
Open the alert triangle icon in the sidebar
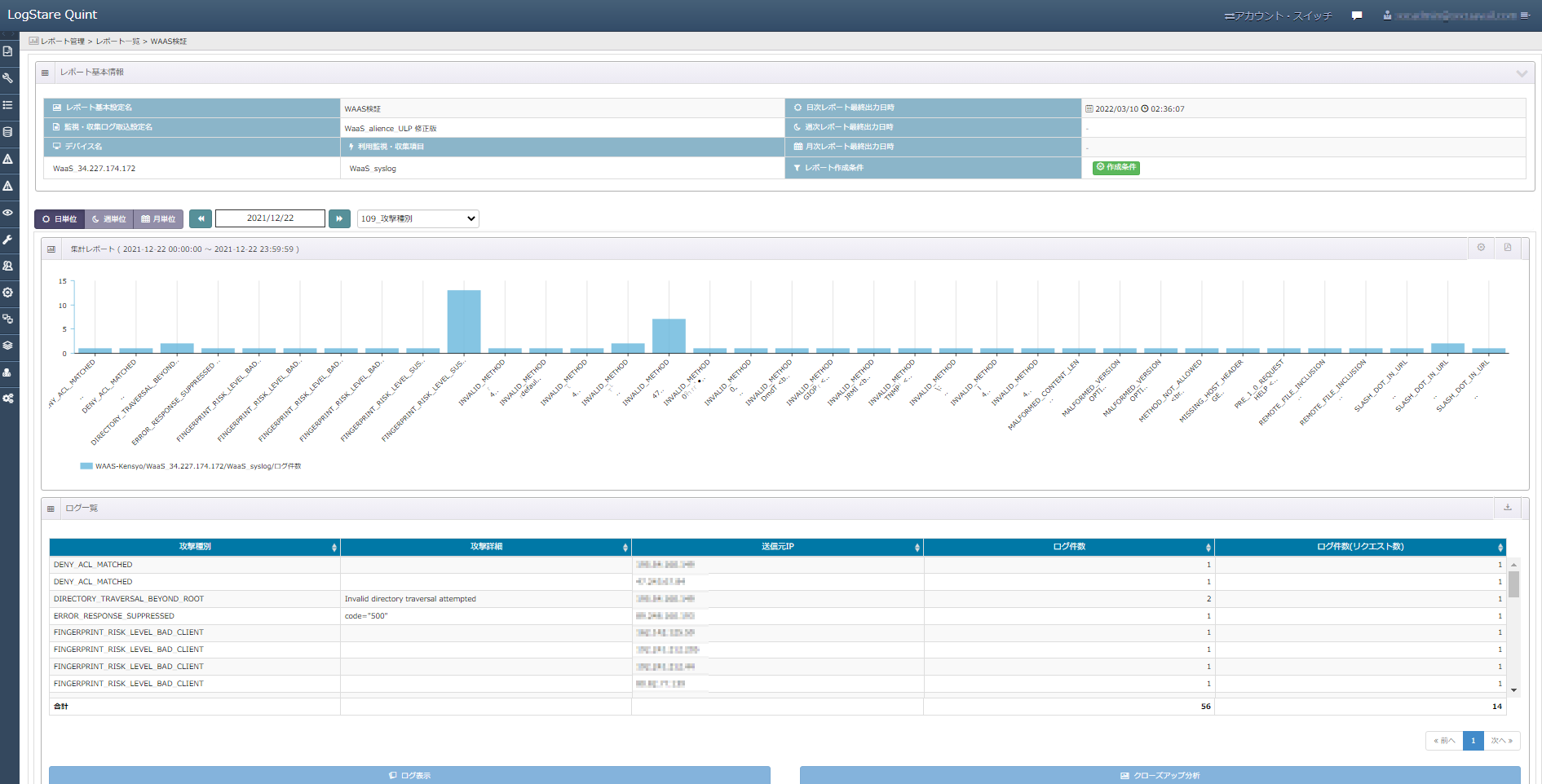point(8,159)
